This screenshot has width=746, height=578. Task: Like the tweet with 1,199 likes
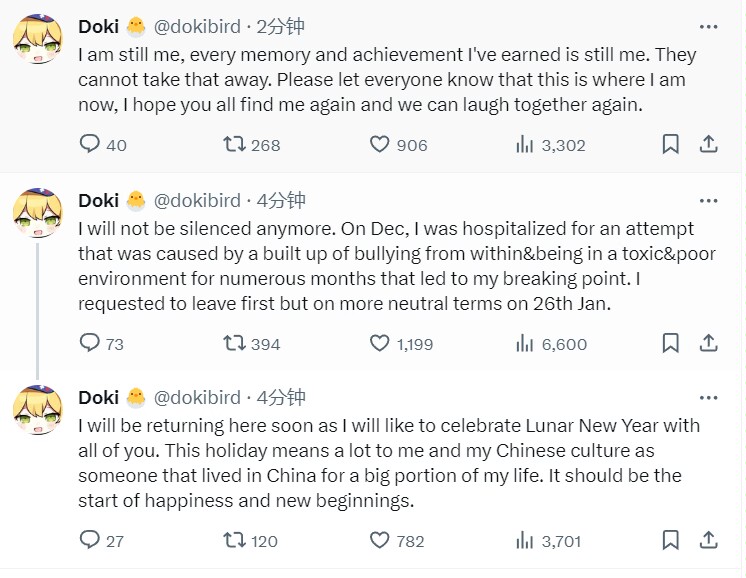coord(380,344)
